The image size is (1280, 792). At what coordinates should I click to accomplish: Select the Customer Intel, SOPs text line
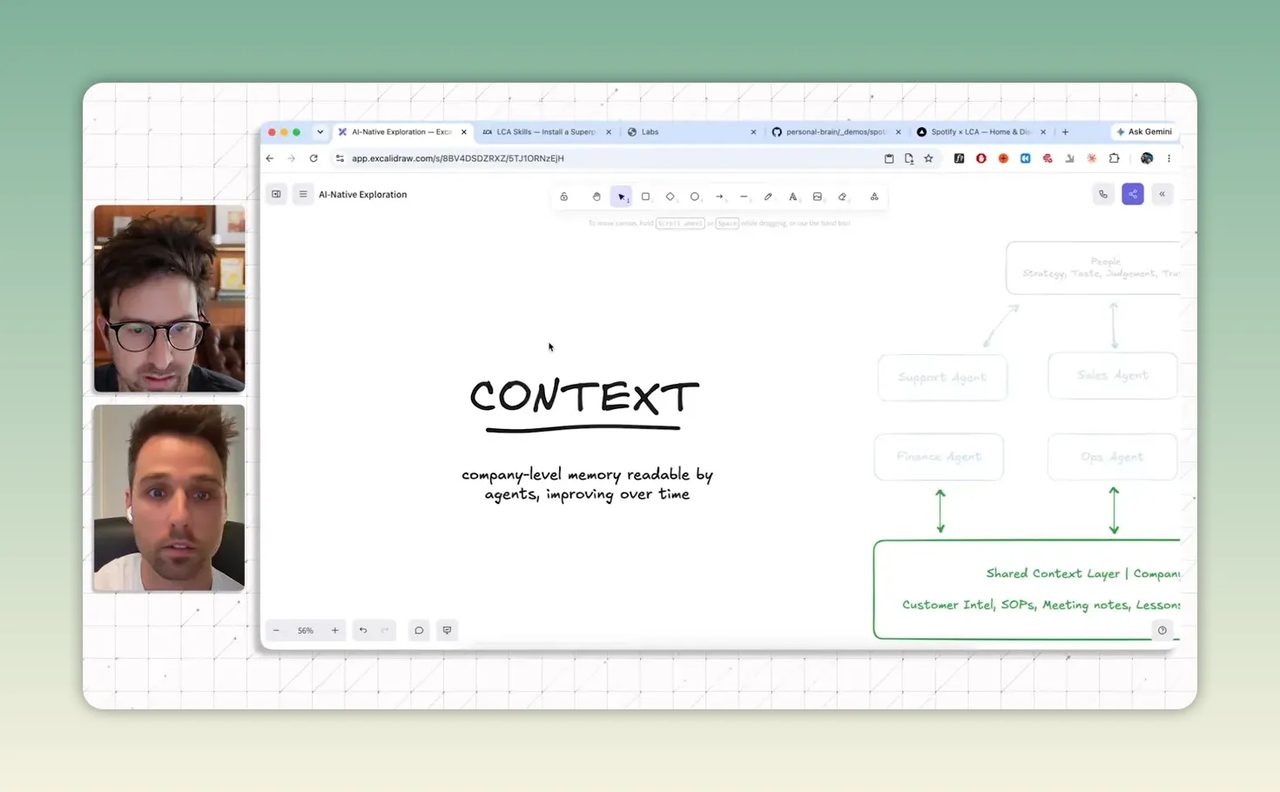click(1041, 605)
